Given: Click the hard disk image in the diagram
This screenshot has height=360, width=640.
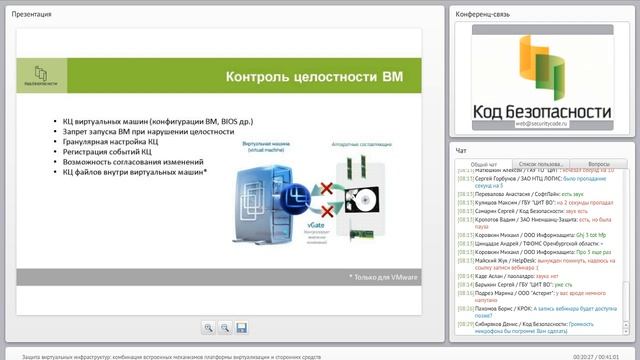Looking at the screenshot, I should pyautogui.click(x=362, y=200).
